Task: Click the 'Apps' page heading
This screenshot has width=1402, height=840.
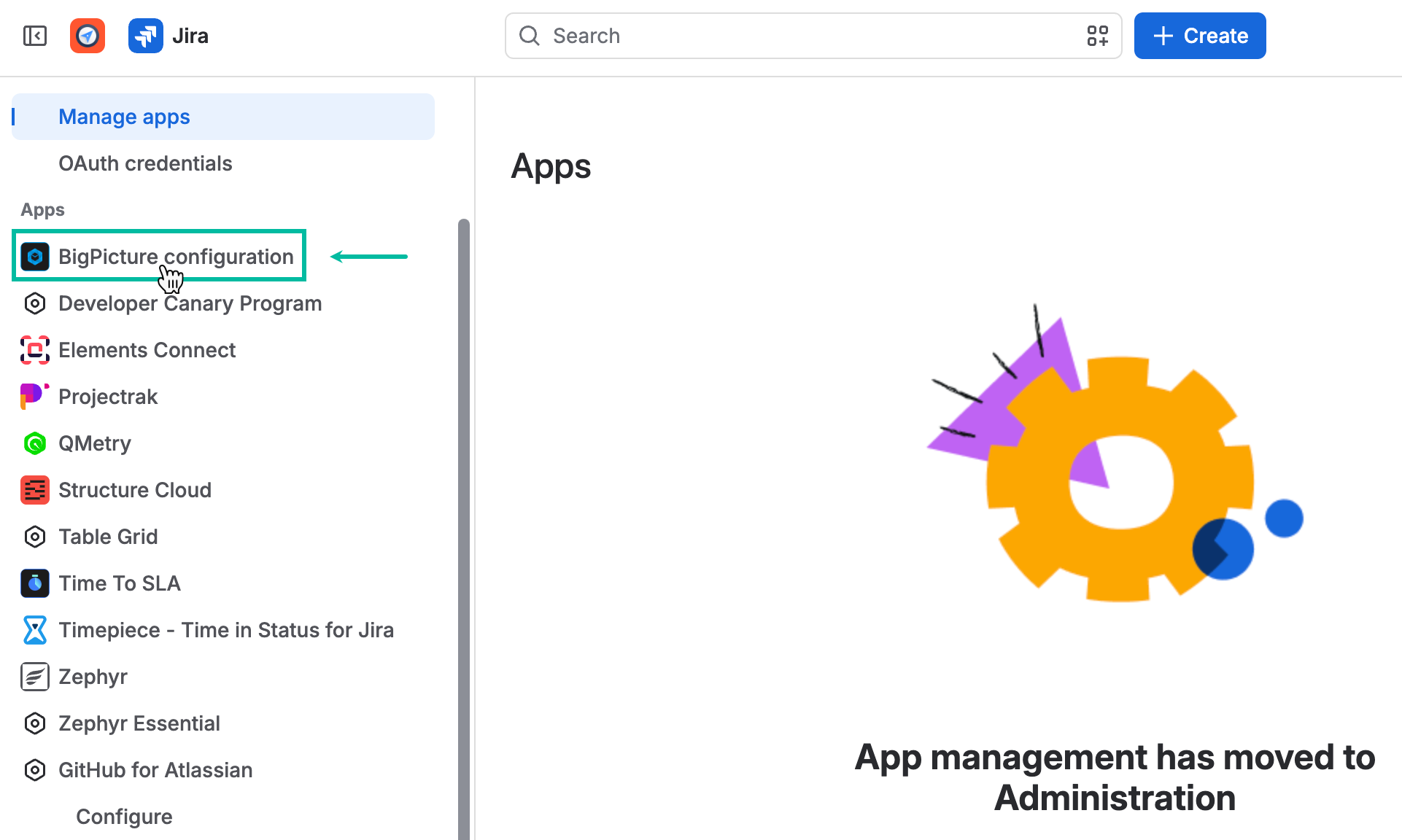Action: pos(551,167)
